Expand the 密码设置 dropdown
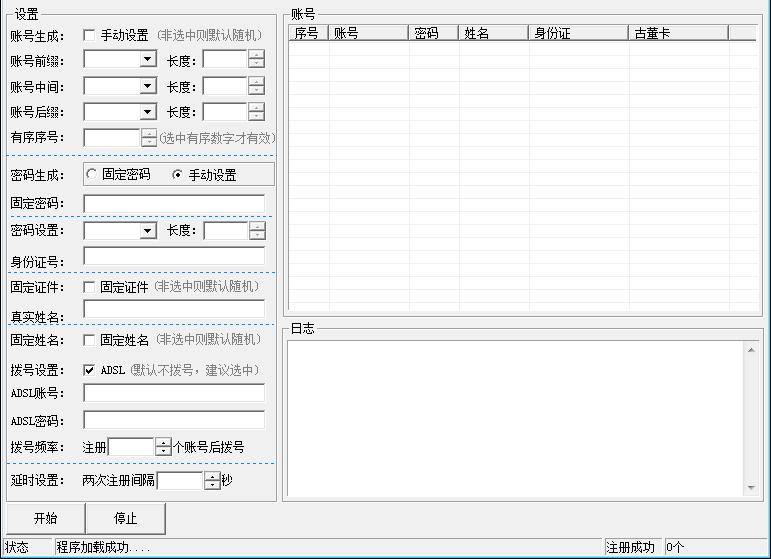 pyautogui.click(x=148, y=231)
